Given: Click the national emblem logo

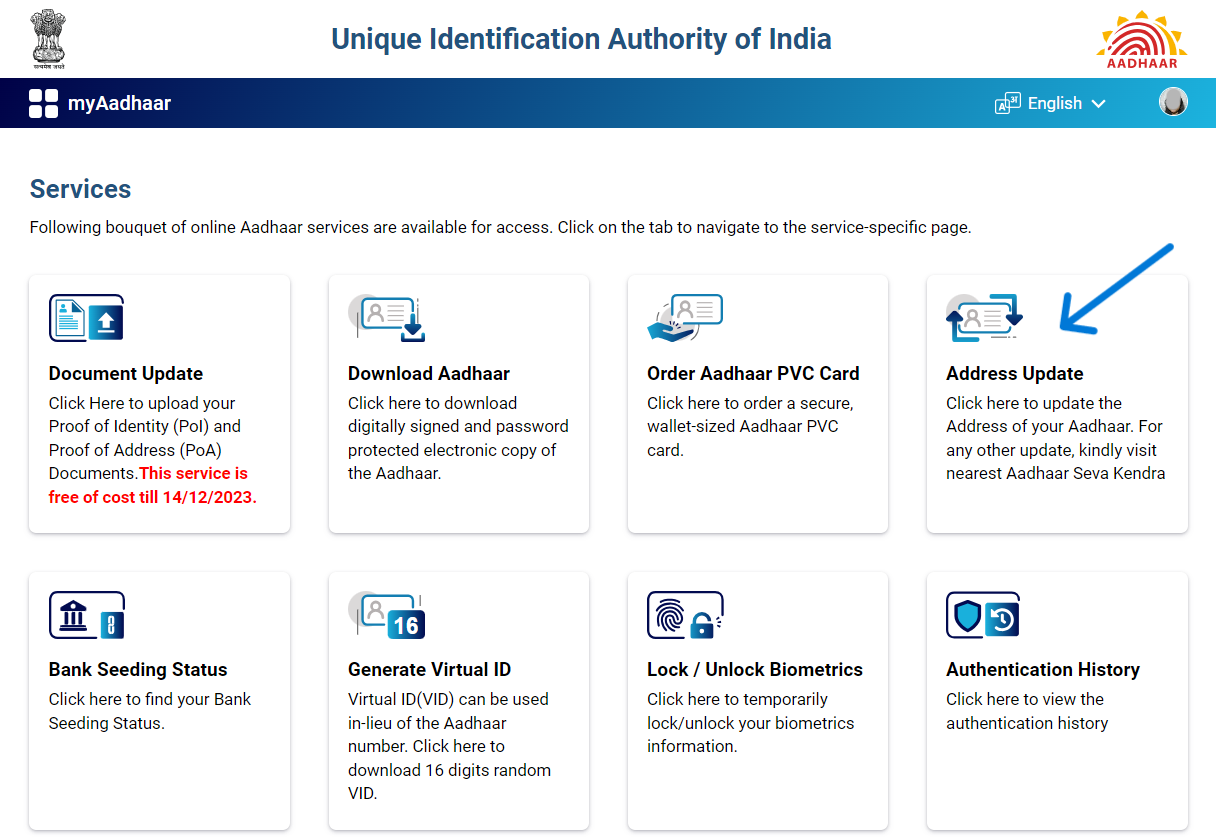Looking at the screenshot, I should 47,38.
